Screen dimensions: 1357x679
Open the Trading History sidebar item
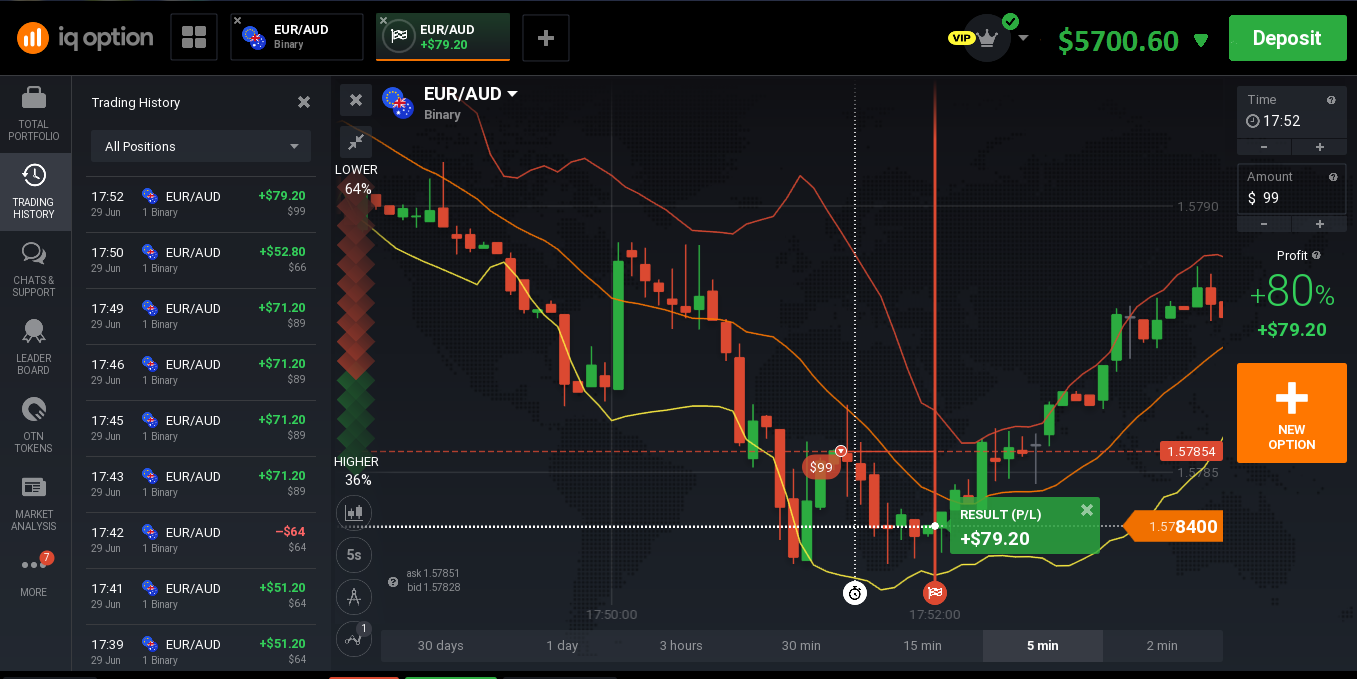point(34,191)
